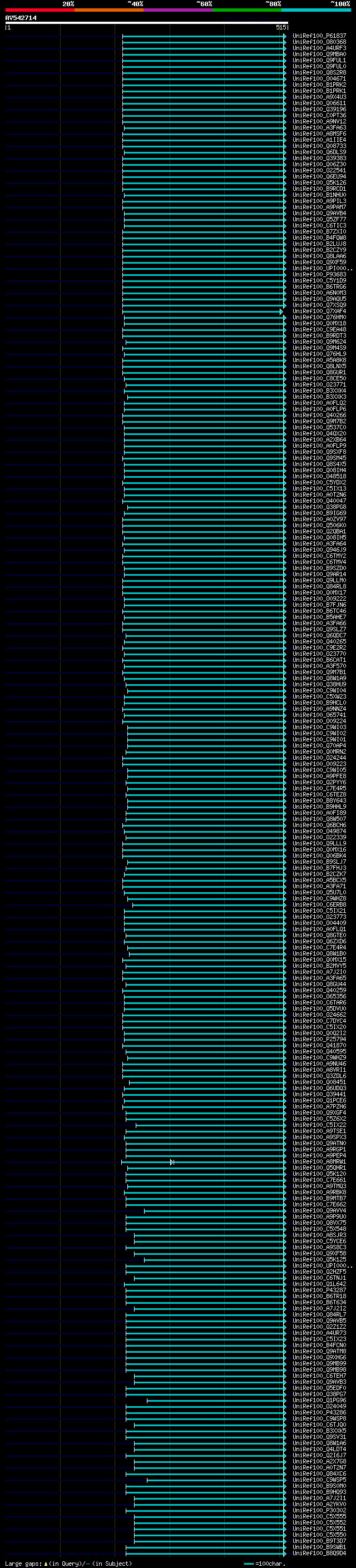Click the =100char. scale bar legend
The height and width of the screenshot is (1568, 356).
[x=265, y=1563]
